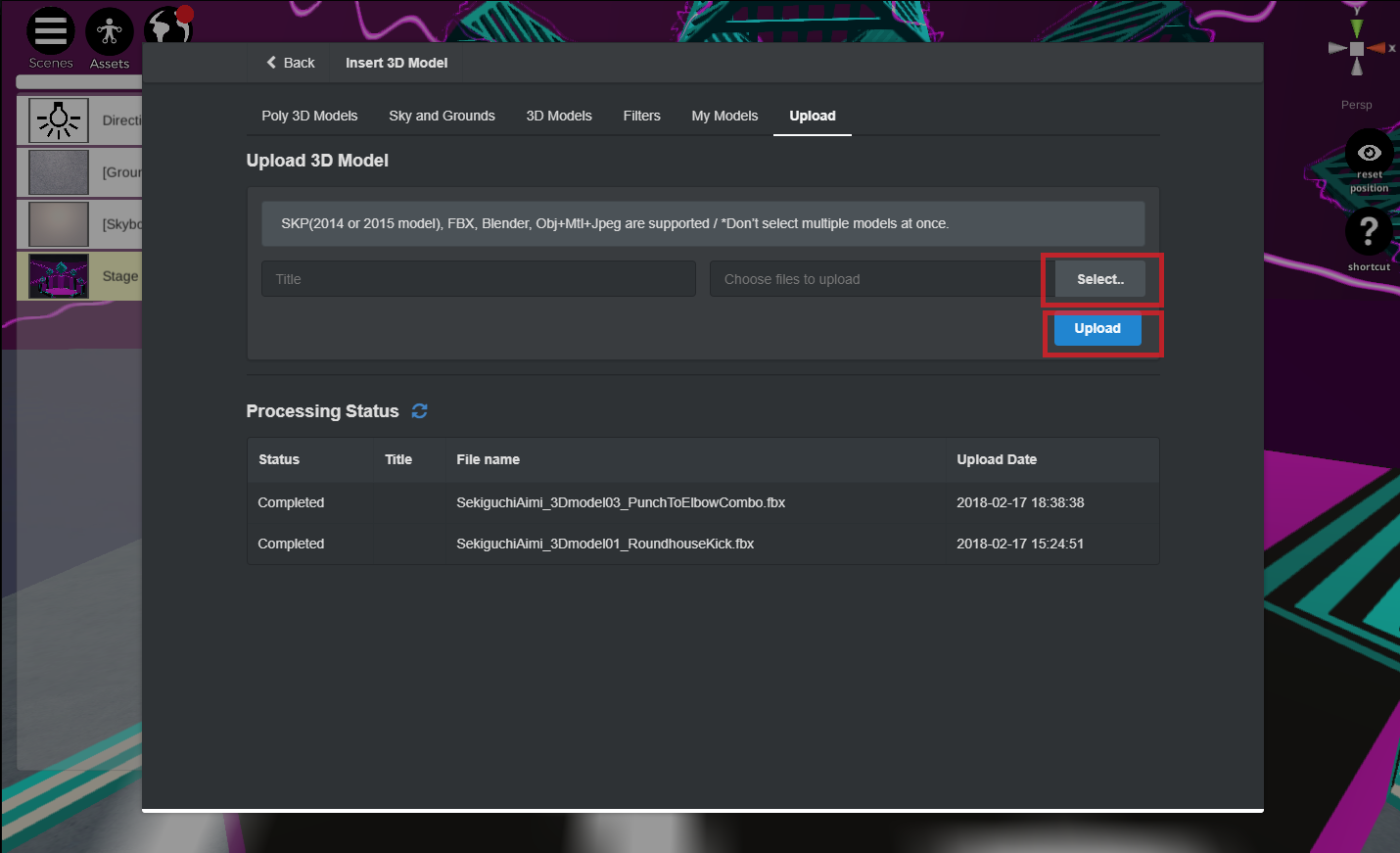Click the PunchToElbowCombo.fbx file name
The image size is (1400, 853).
[x=621, y=502]
